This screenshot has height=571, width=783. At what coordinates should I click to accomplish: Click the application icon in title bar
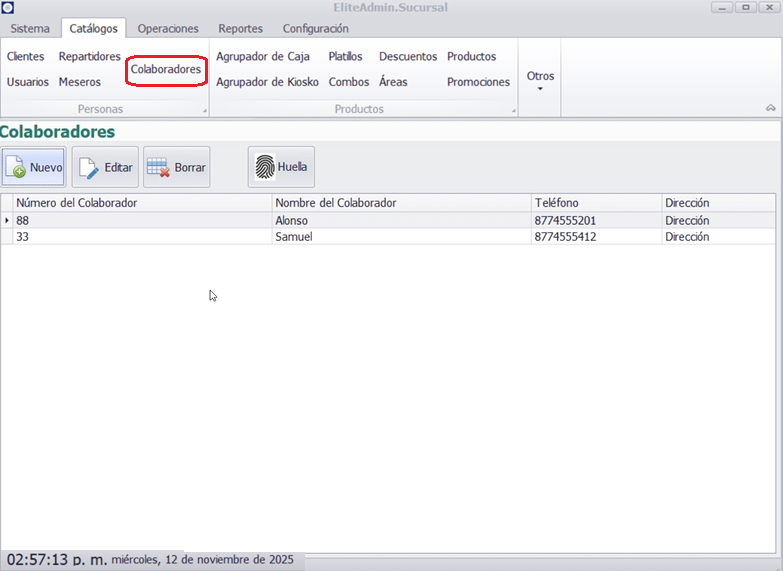coord(8,8)
